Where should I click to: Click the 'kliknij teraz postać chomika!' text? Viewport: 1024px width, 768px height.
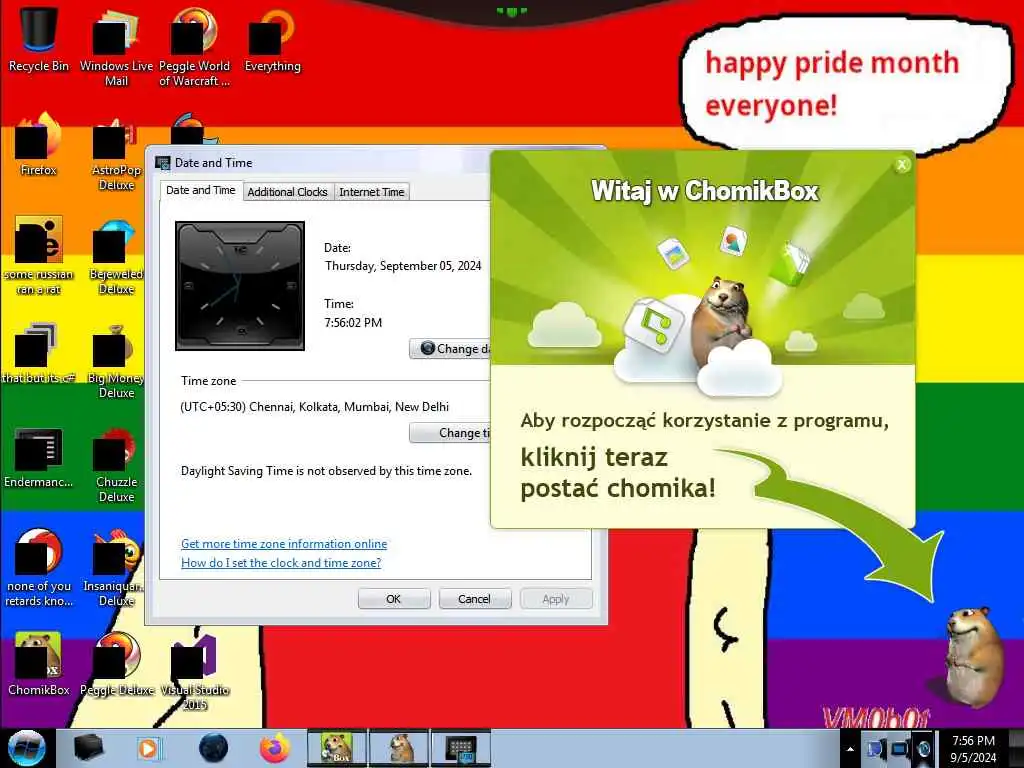click(x=618, y=473)
